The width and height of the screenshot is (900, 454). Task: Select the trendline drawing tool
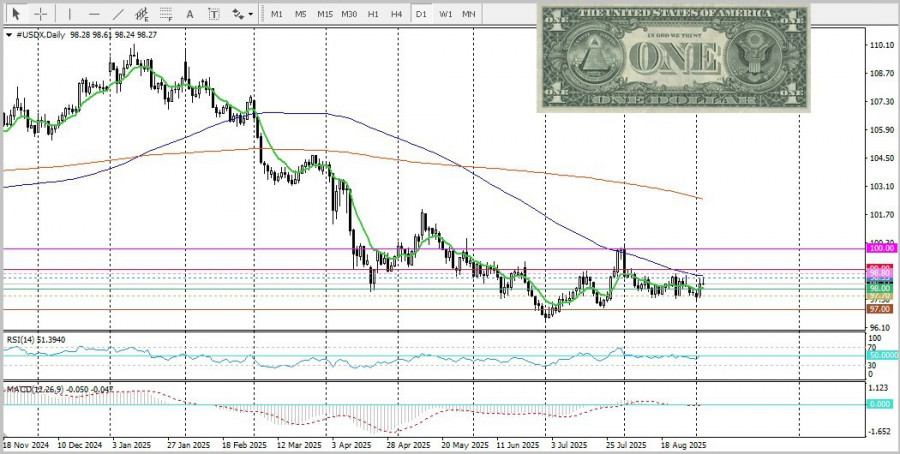118,13
